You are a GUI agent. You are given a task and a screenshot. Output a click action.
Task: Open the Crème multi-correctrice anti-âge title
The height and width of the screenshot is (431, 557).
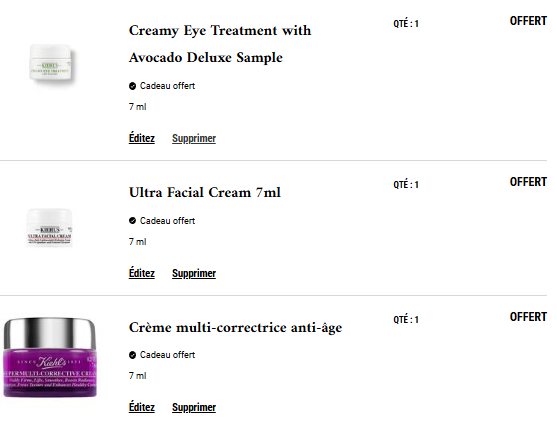click(235, 328)
